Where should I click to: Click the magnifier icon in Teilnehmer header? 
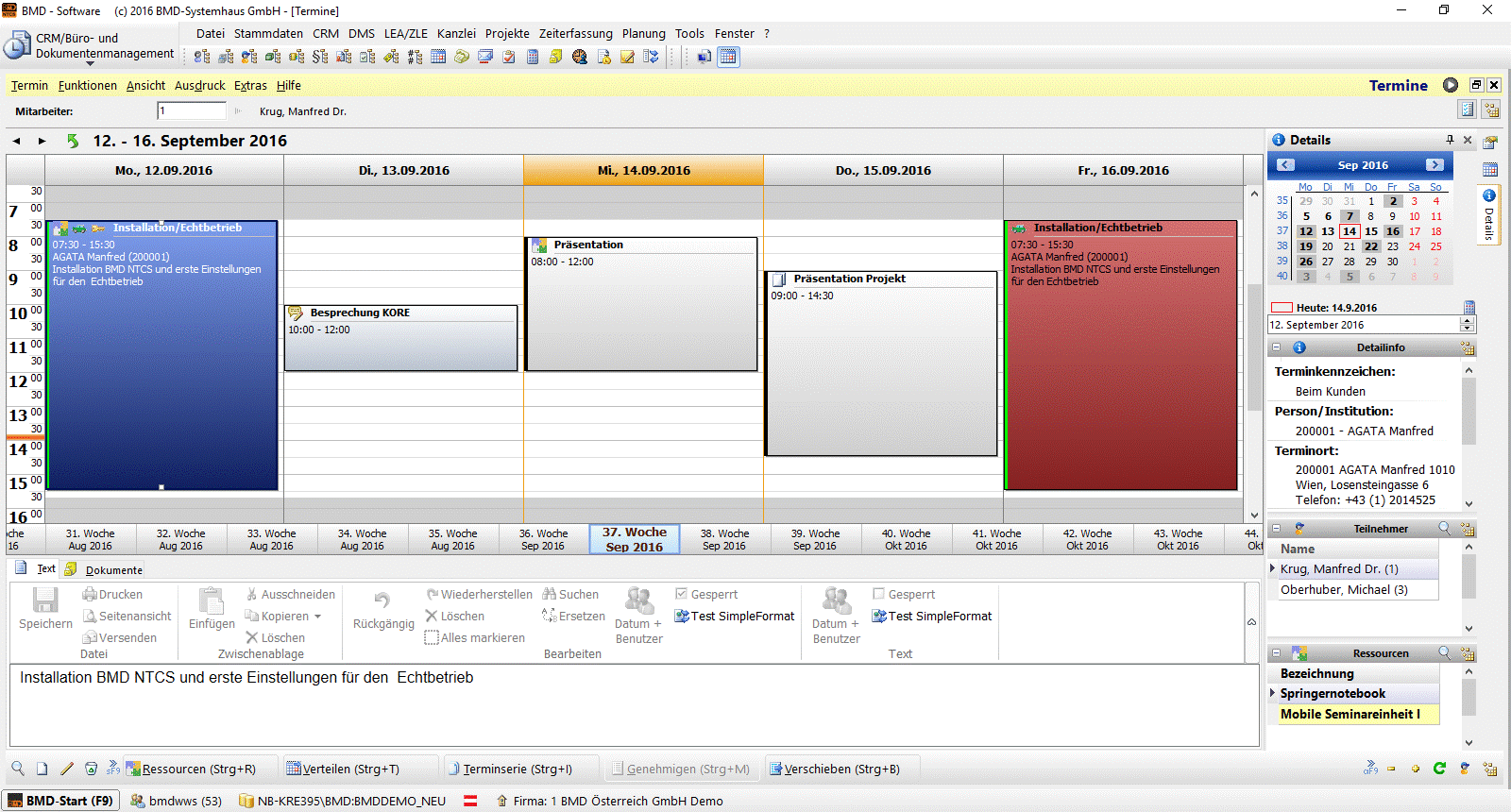coord(1444,529)
